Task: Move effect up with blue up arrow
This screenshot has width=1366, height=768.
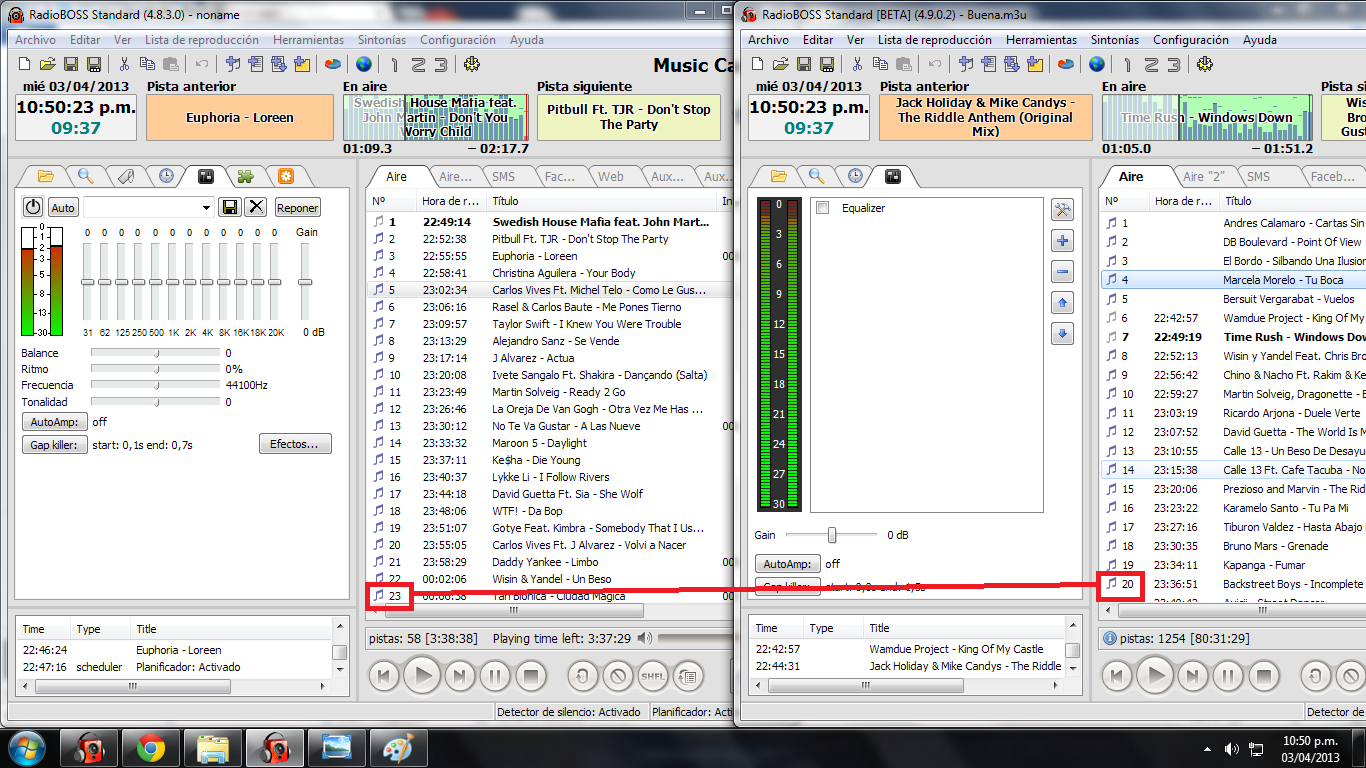Action: tap(1062, 303)
